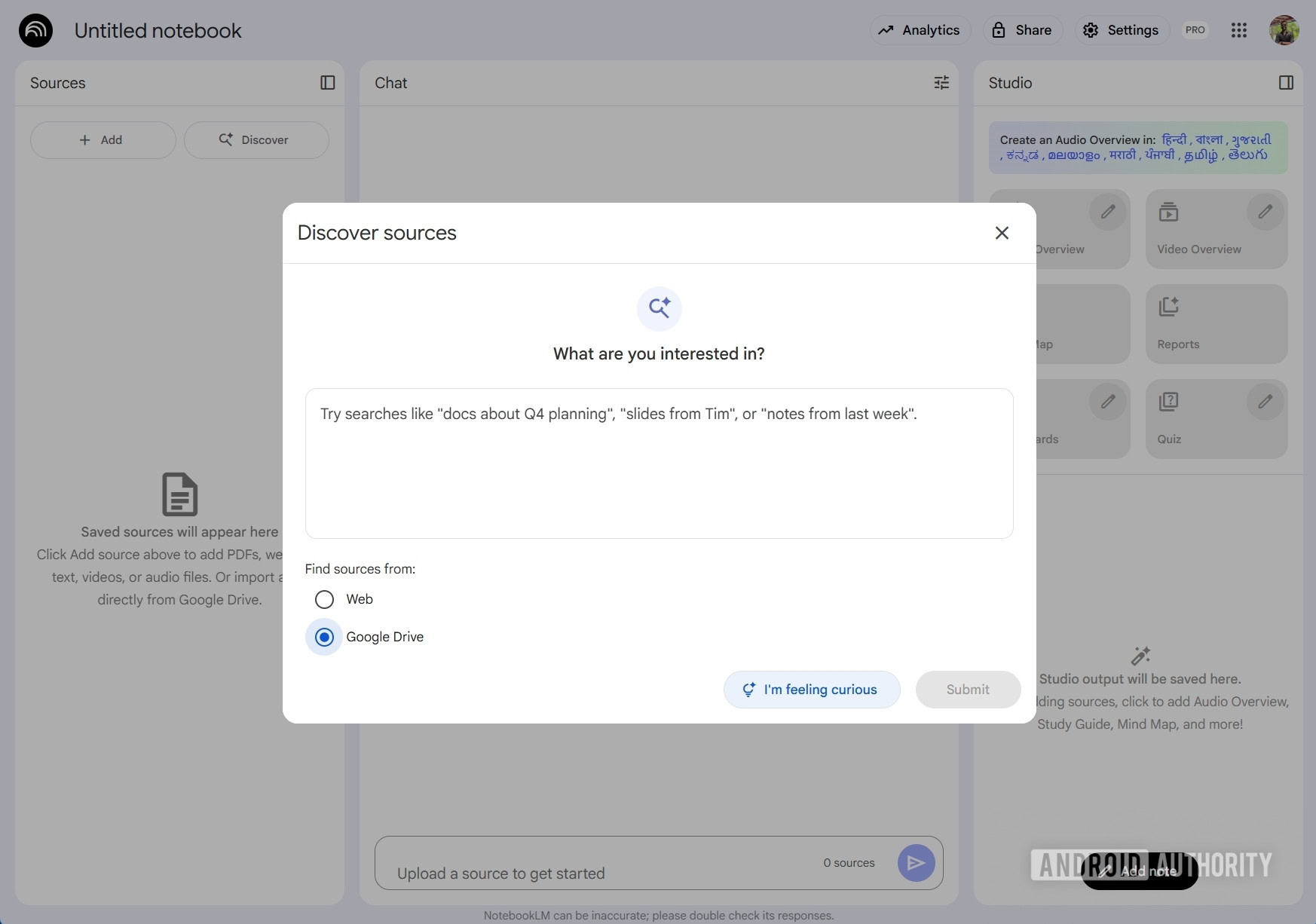Open the Reports studio tool
This screenshot has height=924, width=1316.
click(1216, 324)
